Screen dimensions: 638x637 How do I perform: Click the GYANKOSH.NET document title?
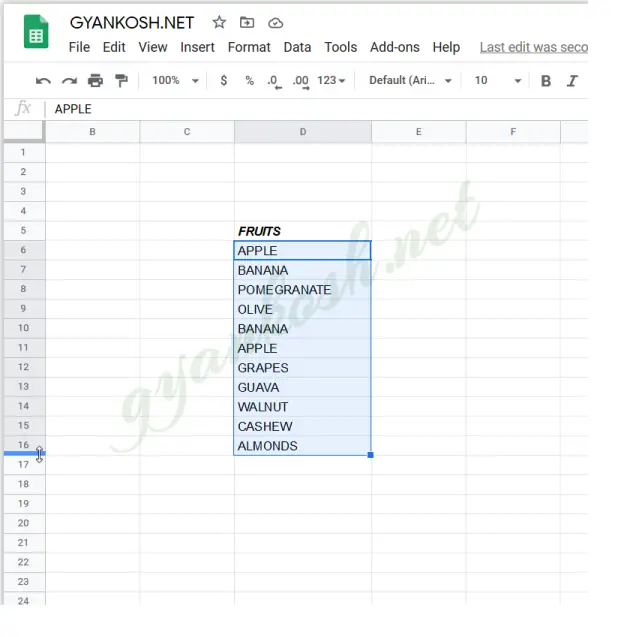(132, 23)
